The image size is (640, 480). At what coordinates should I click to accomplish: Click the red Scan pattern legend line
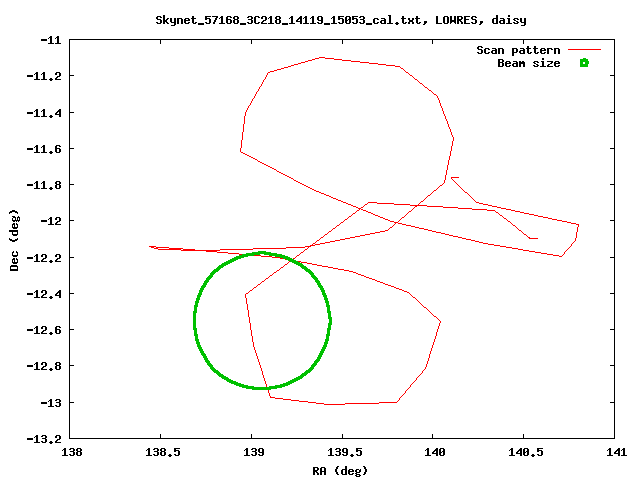click(584, 49)
